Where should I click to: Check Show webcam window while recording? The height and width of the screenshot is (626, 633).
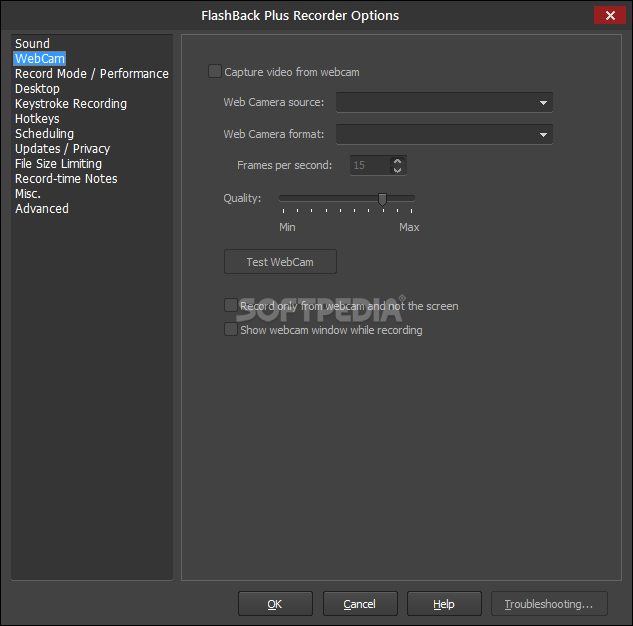(x=231, y=329)
